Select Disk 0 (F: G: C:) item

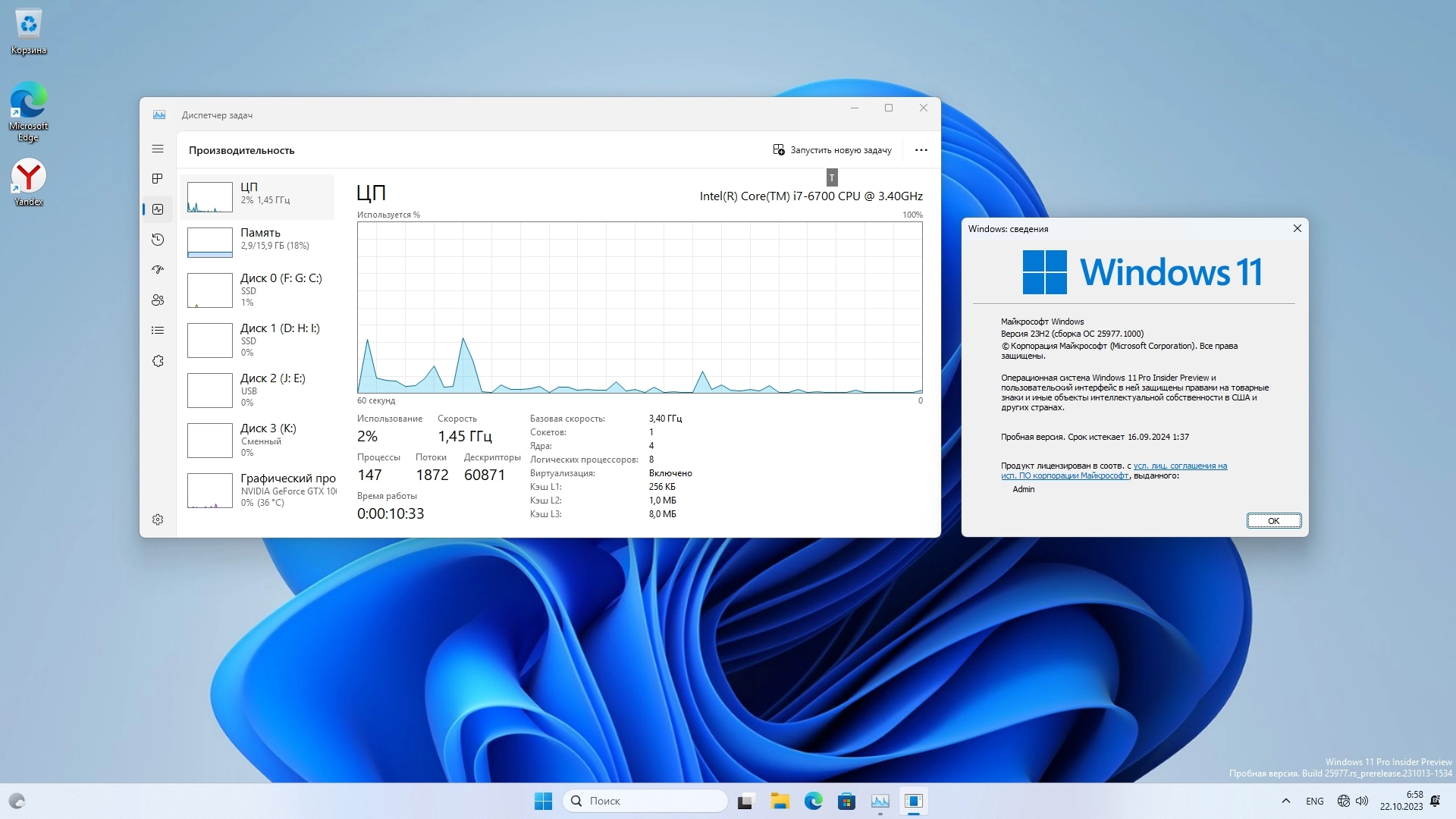coord(258,289)
